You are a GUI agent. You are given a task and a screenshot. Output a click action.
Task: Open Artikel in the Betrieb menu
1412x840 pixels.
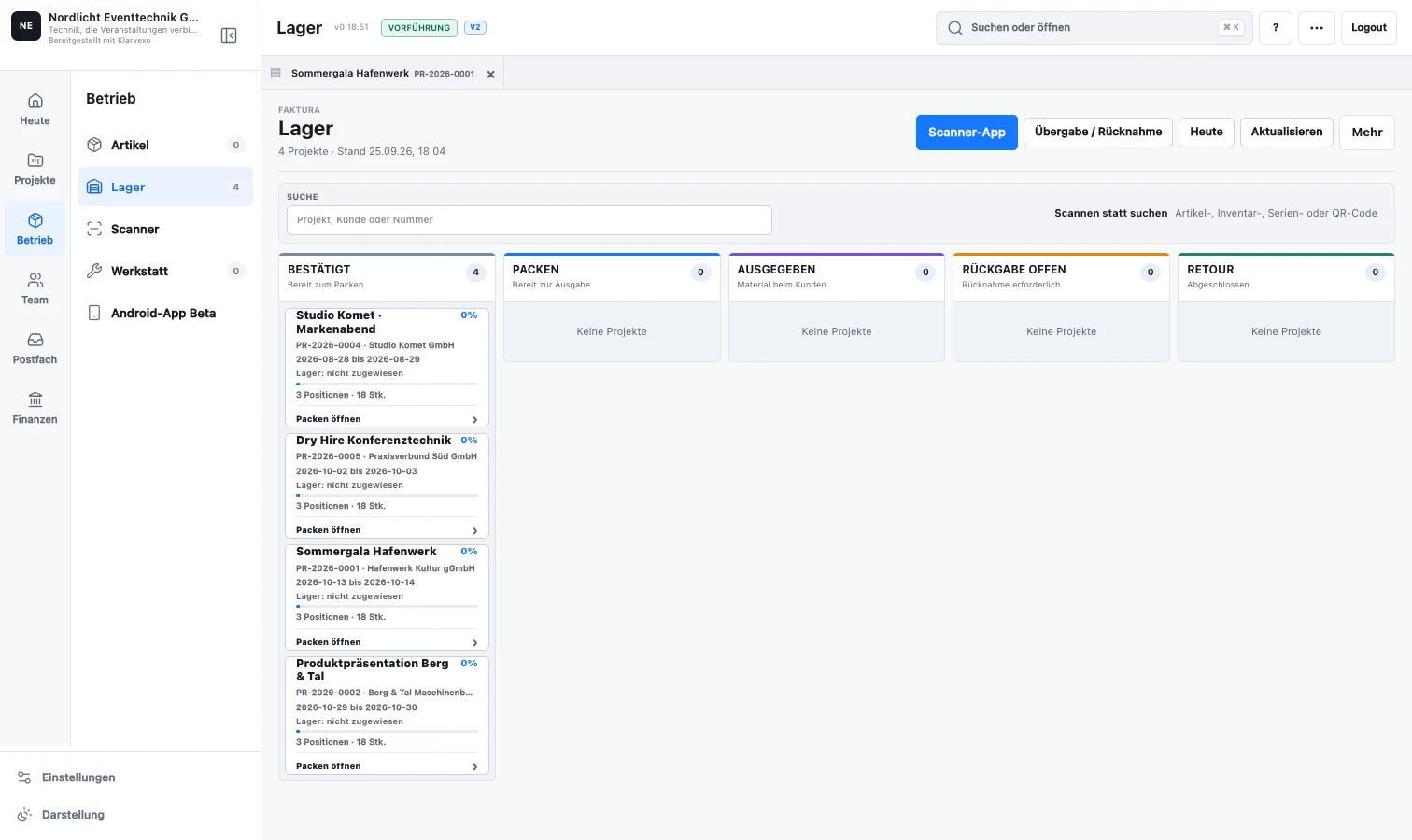tap(165, 145)
